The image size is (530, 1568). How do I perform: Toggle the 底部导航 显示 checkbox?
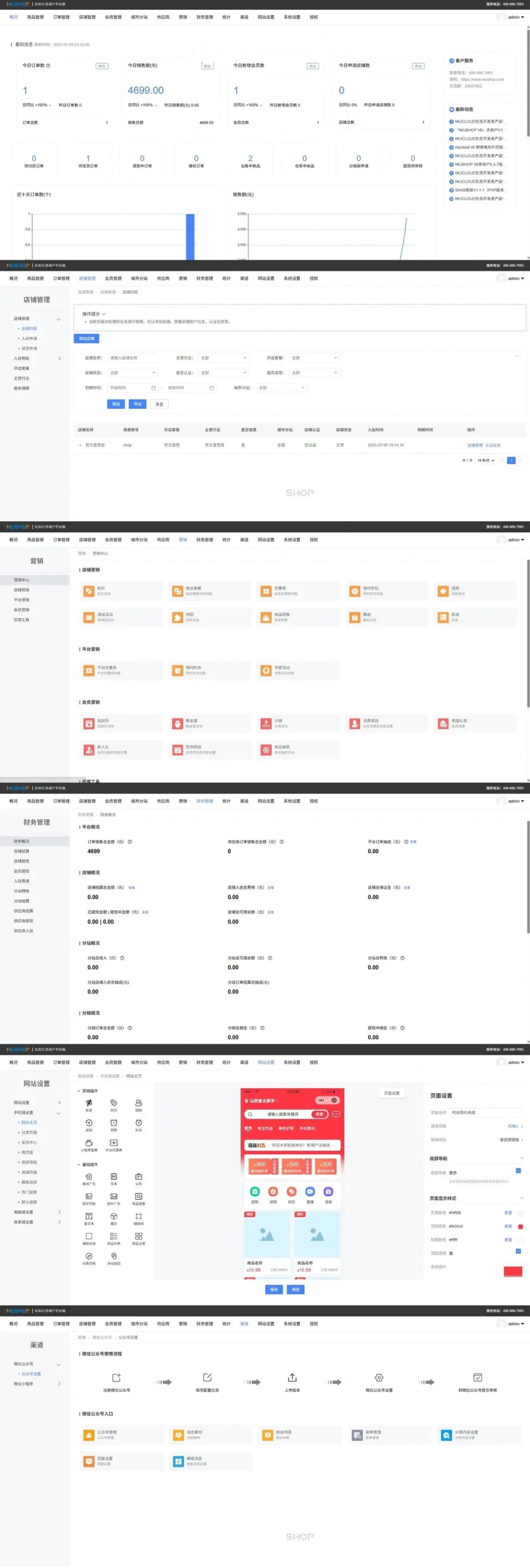[x=518, y=1170]
